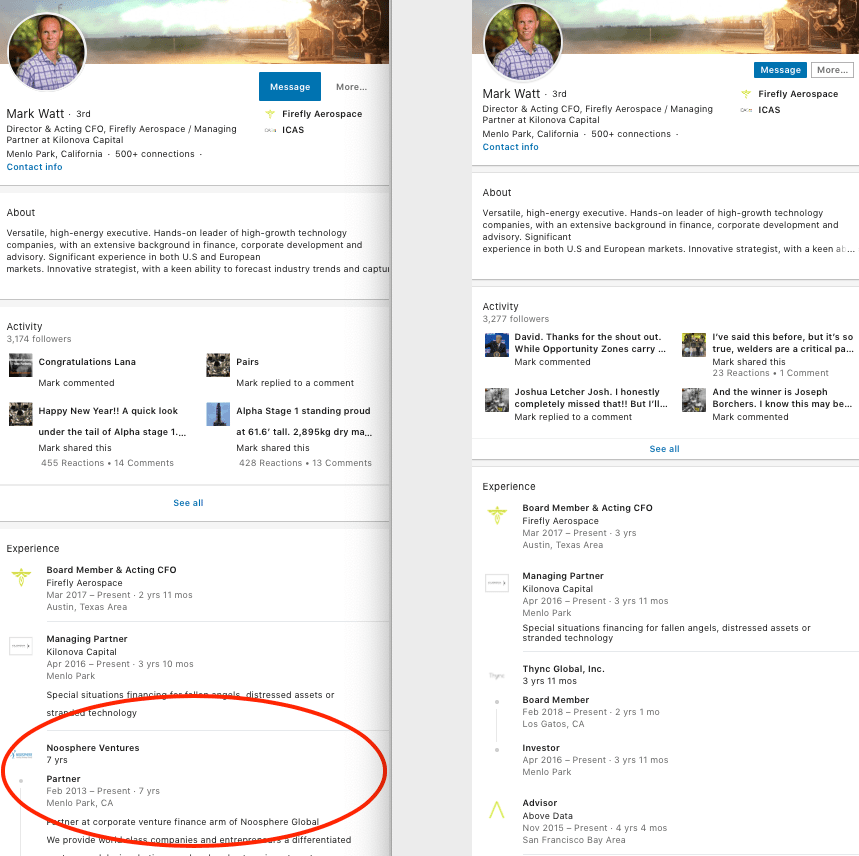Open the 'Alpha Stage 1 standing proud' post thumbnail
The image size is (859, 856).
(x=218, y=414)
